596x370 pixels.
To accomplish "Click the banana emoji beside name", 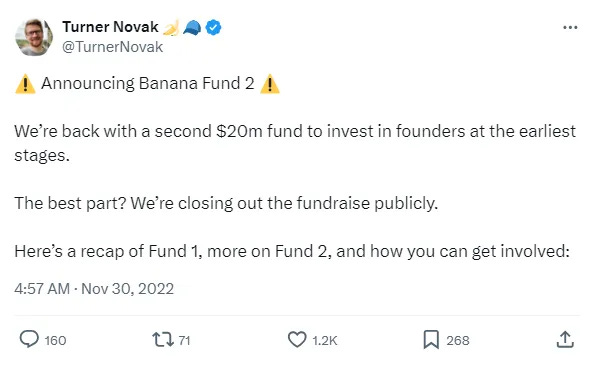I will click(171, 28).
